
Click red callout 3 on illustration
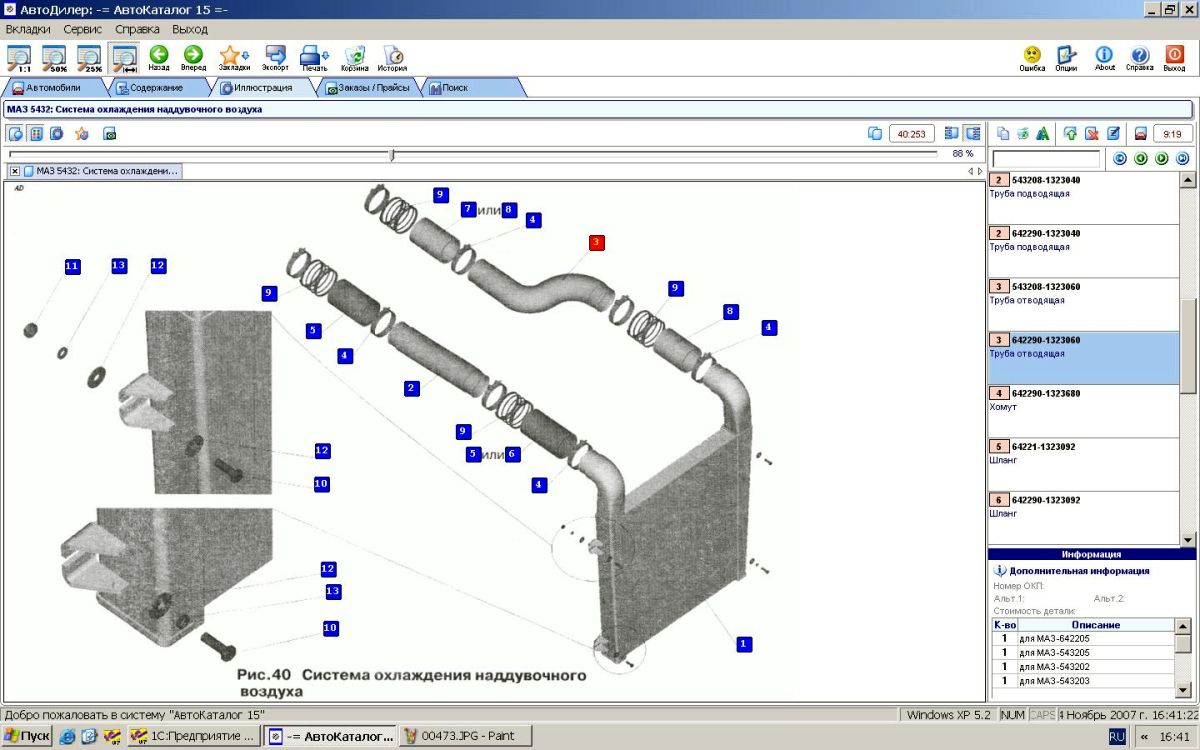pyautogui.click(x=596, y=242)
